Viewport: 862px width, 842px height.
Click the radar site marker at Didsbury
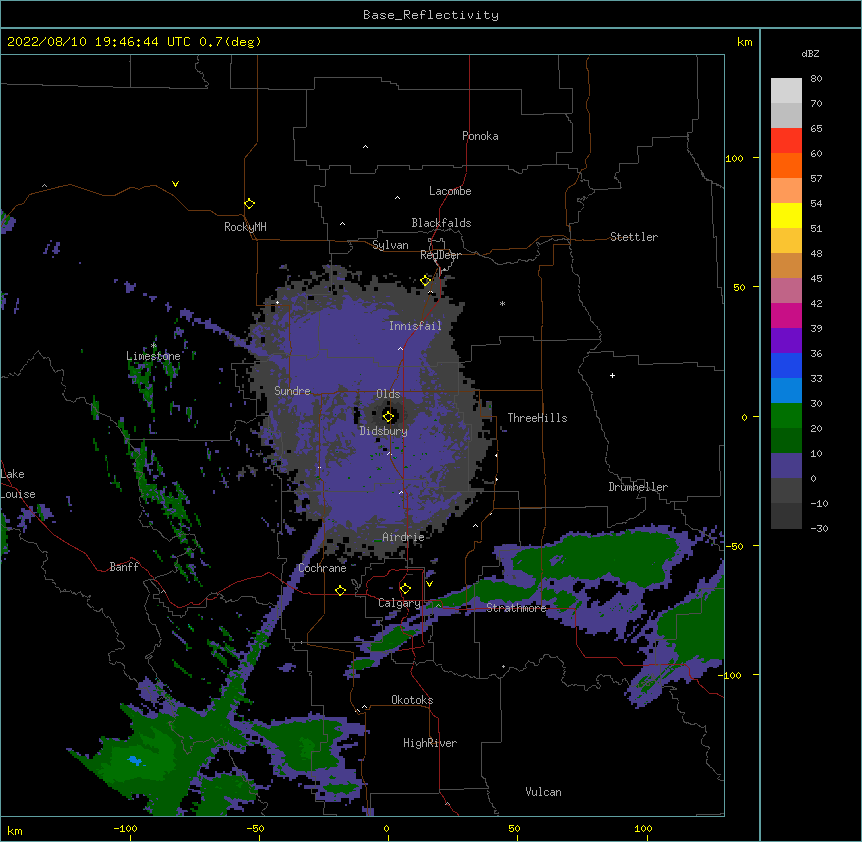point(388,417)
